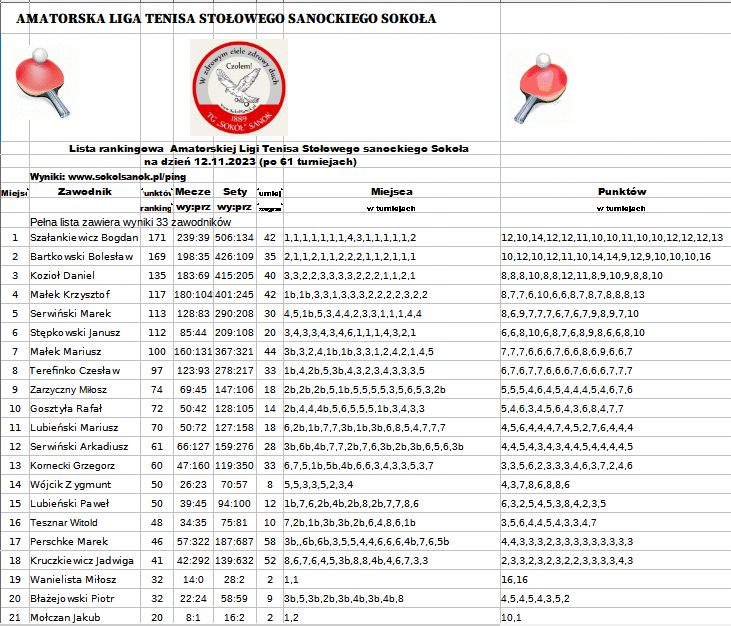
Task: Select cell with player Szałankiewicz Bogdan
Action: tap(84, 238)
